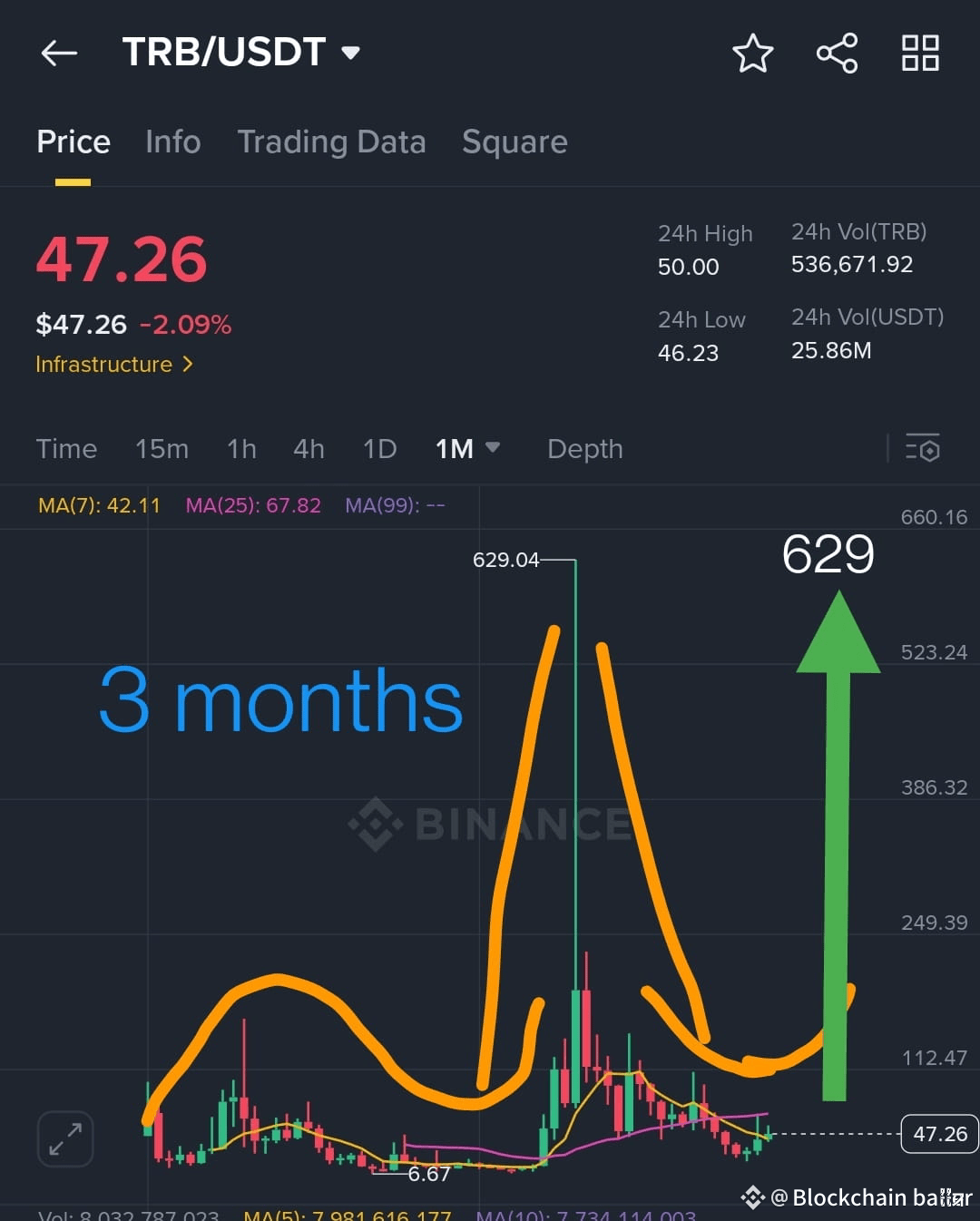This screenshot has height=1221, width=980.
Task: Select the 1h interval
Action: point(241,448)
